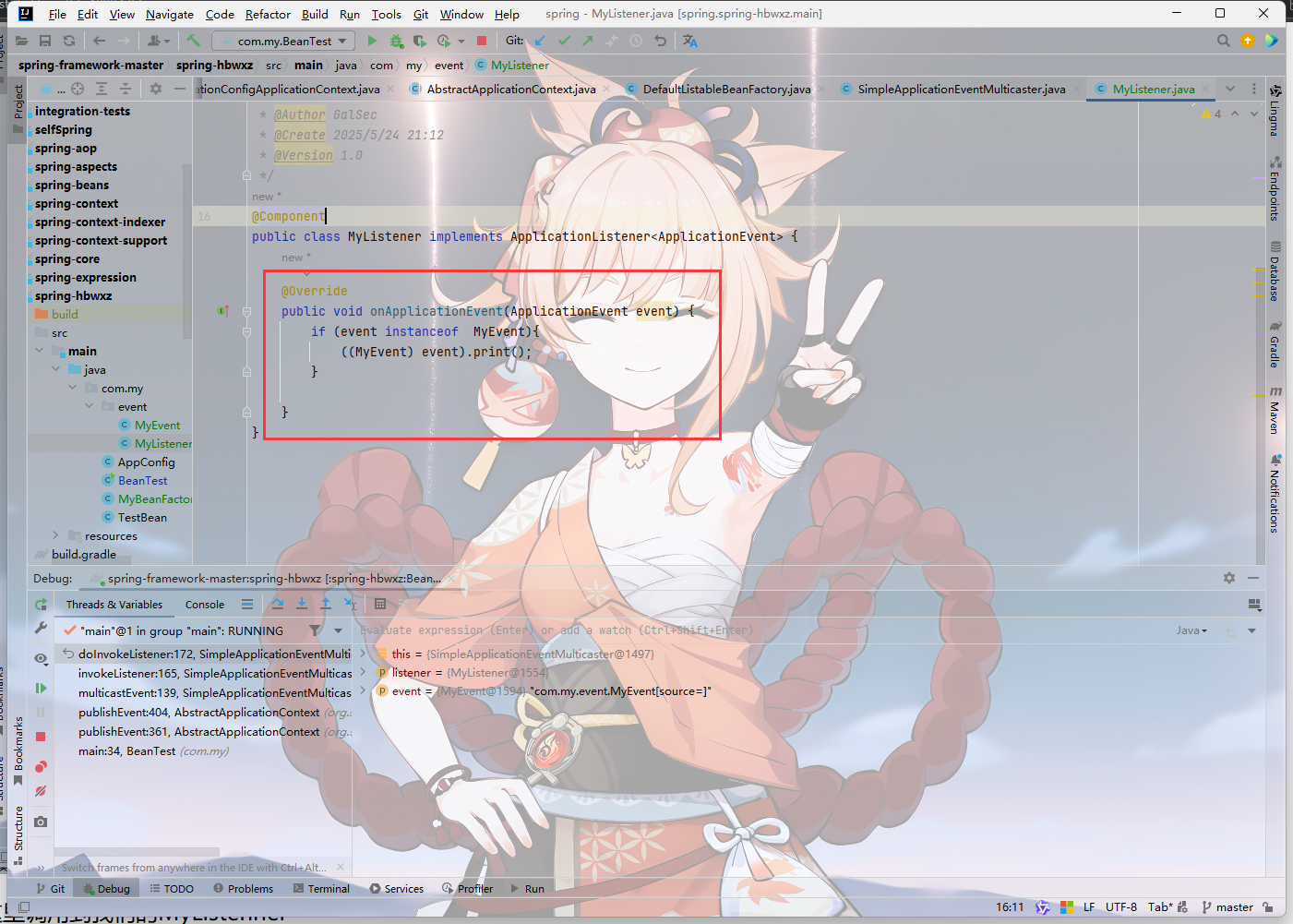Toggle the Maven tool window on right
1293x924 pixels.
(1275, 410)
